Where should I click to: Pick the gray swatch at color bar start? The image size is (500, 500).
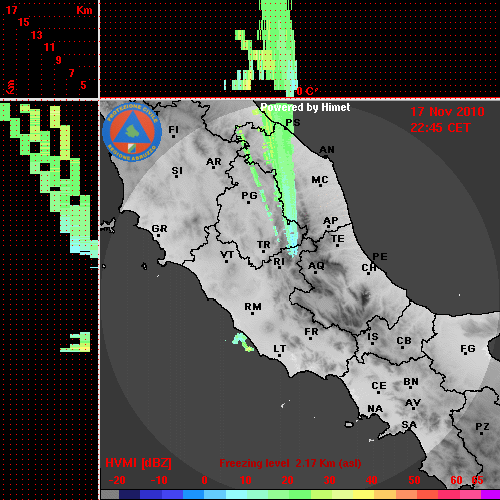(110, 494)
